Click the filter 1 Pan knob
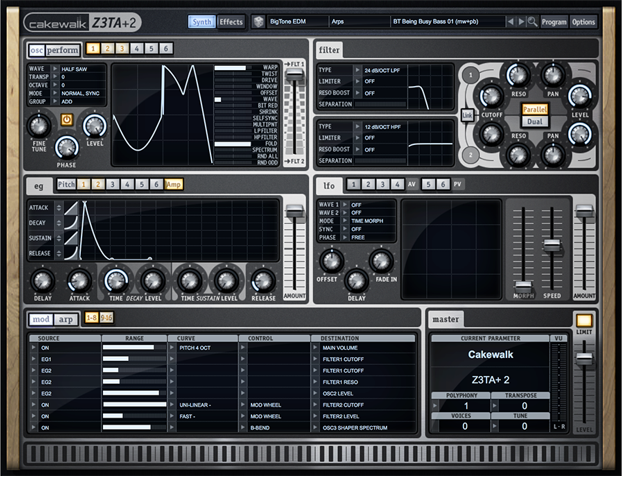 click(x=553, y=75)
